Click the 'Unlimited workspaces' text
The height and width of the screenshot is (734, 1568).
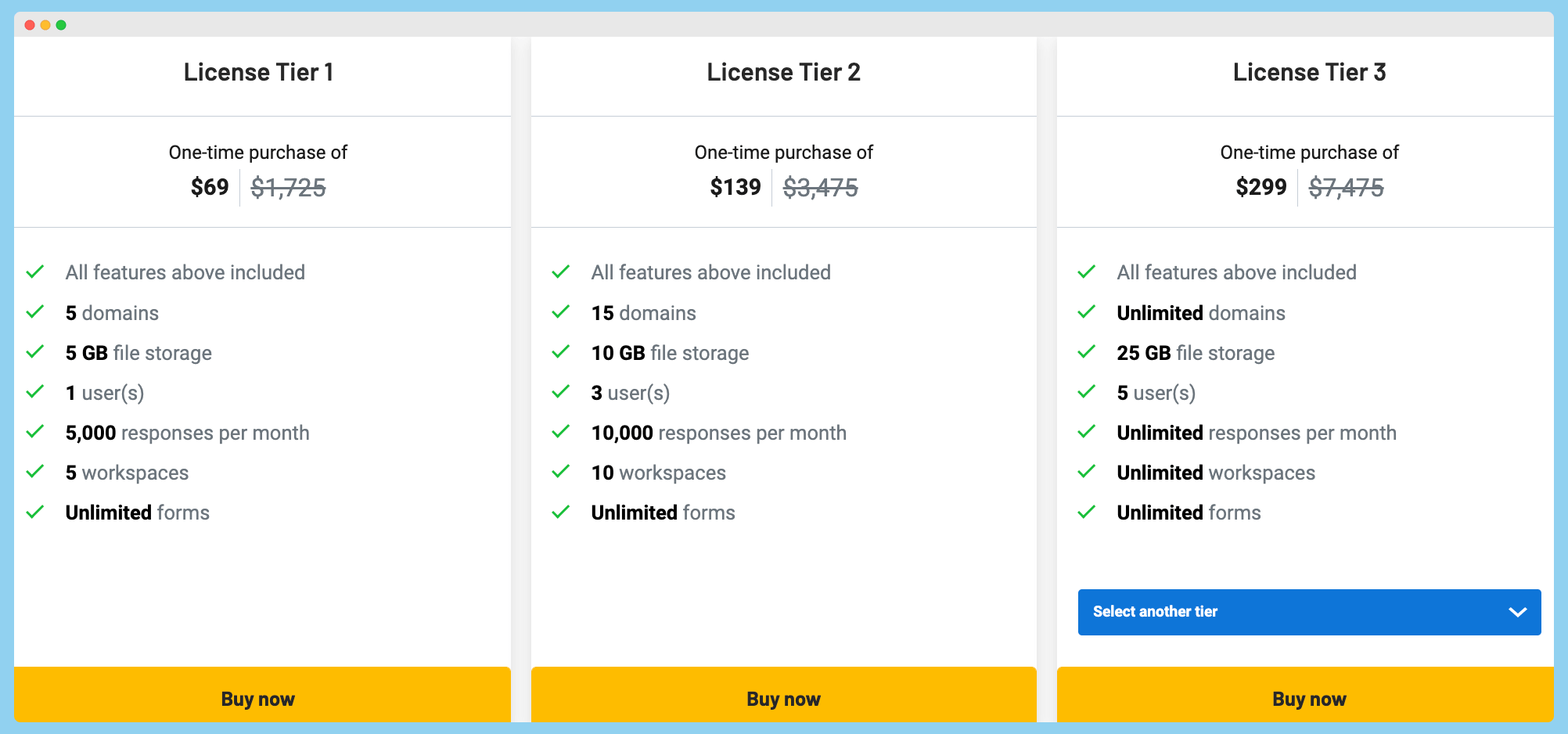[x=1216, y=473]
